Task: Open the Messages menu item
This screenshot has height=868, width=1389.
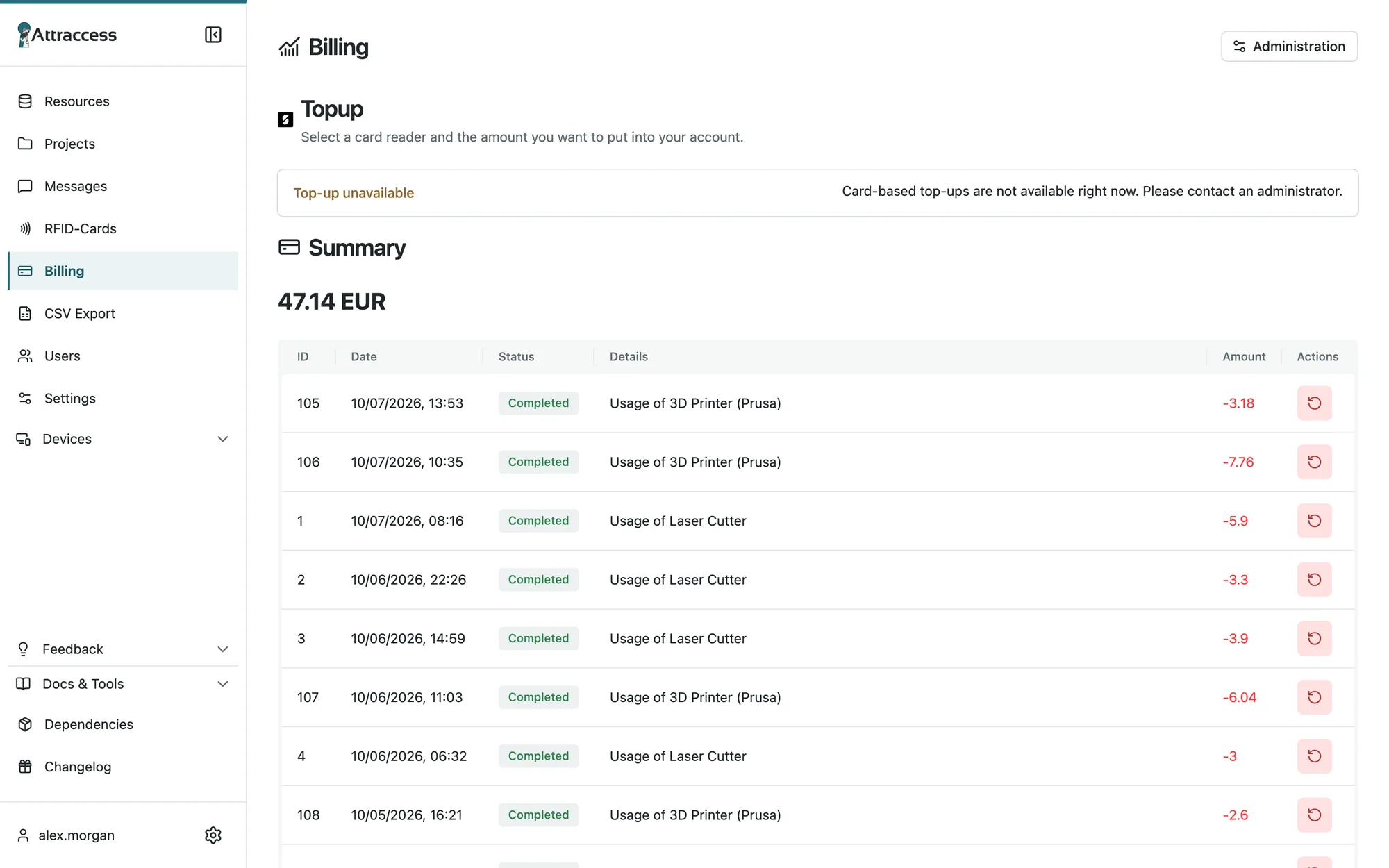Action: pos(123,186)
